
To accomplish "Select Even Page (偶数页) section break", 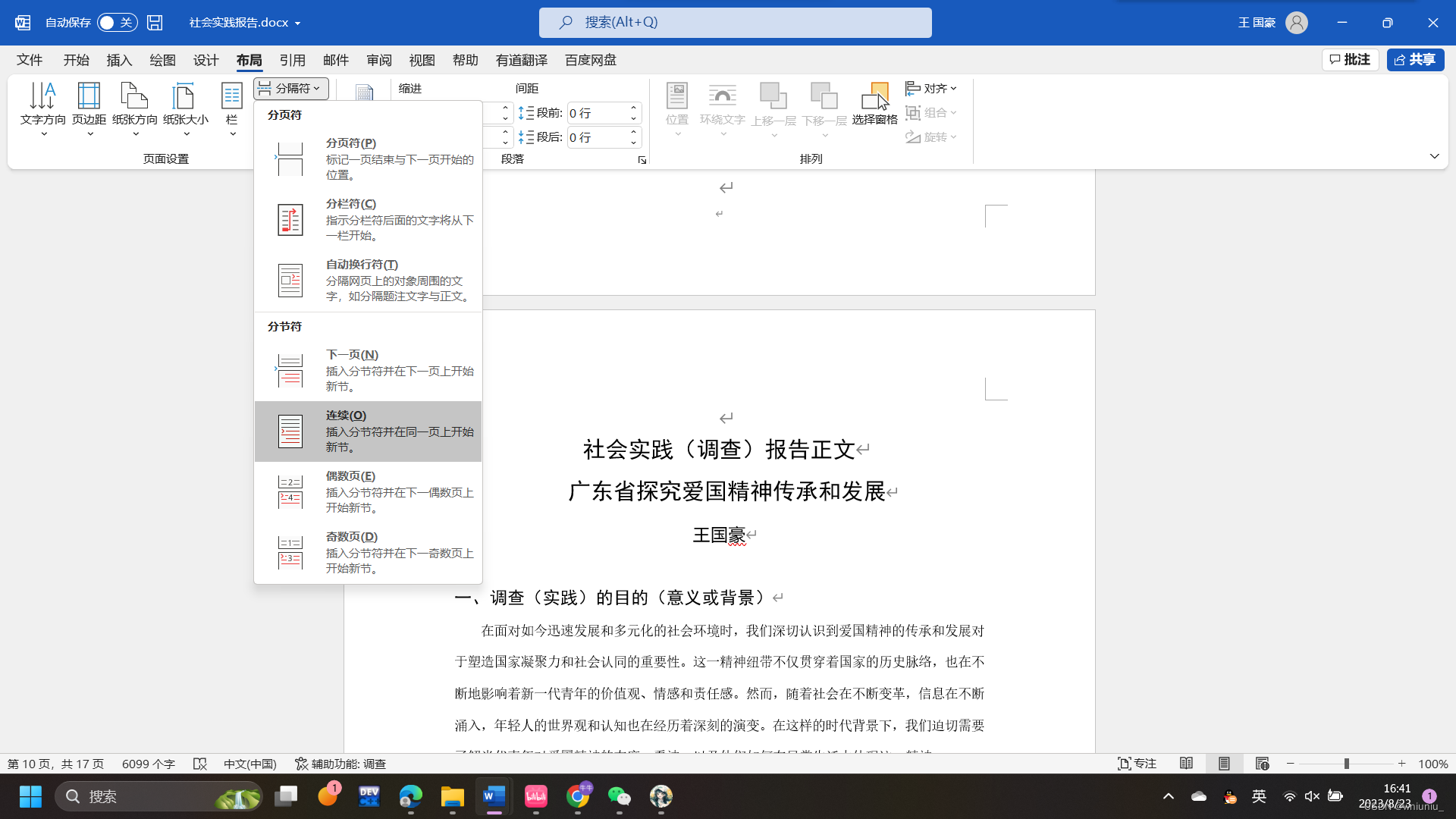I will point(368,491).
